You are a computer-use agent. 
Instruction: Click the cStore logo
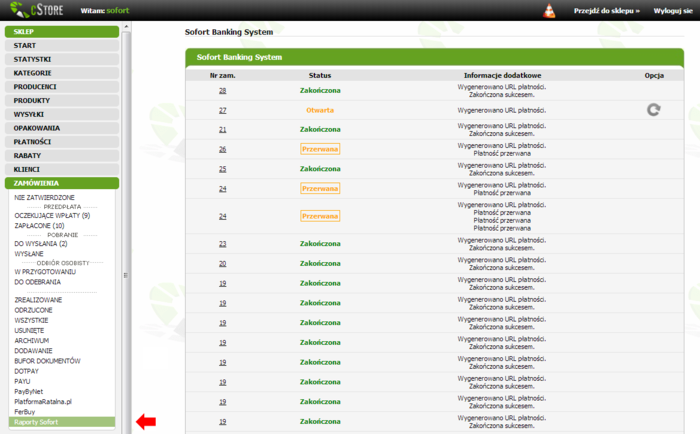point(37,10)
